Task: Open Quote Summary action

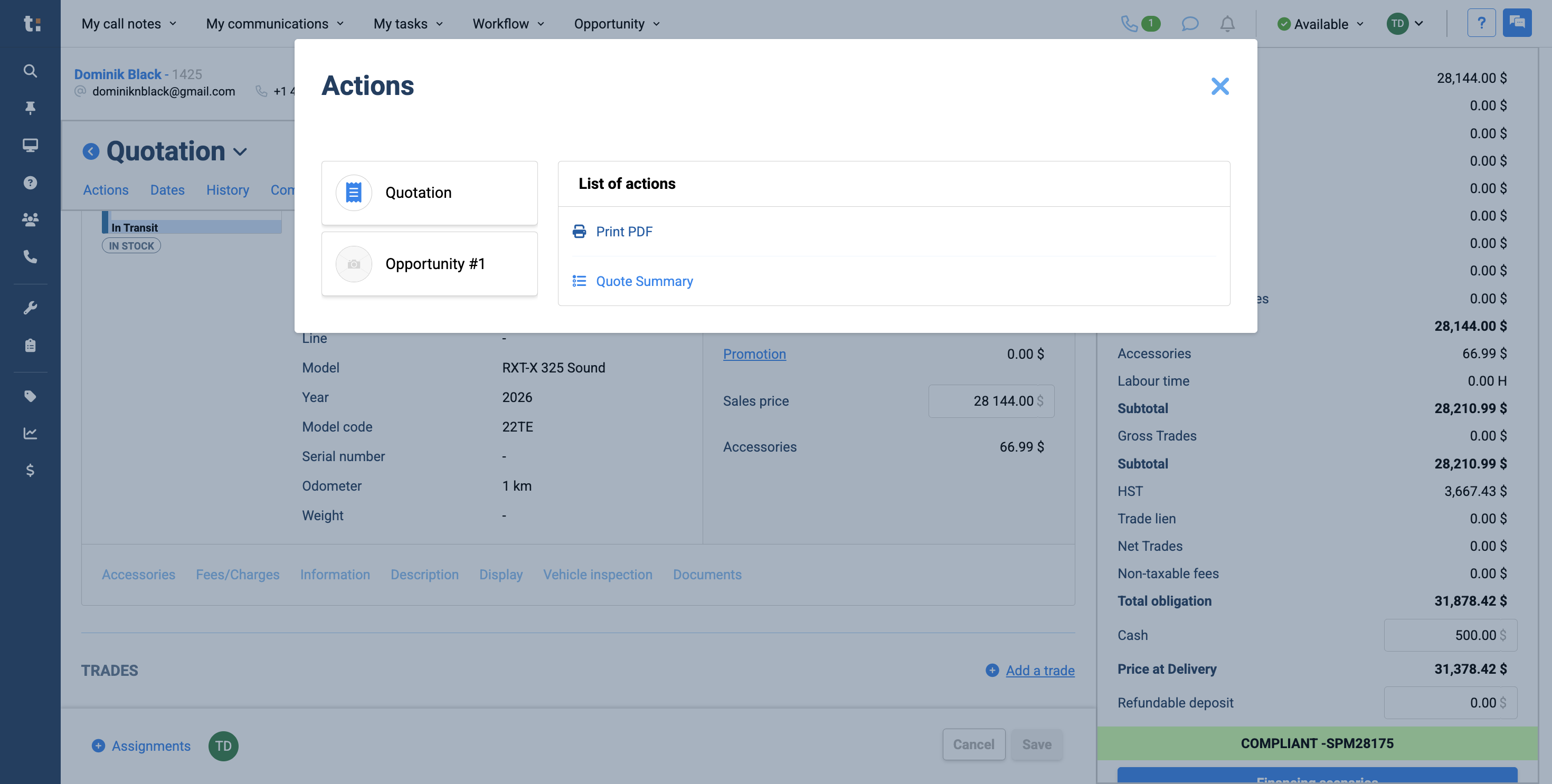Action: point(643,281)
